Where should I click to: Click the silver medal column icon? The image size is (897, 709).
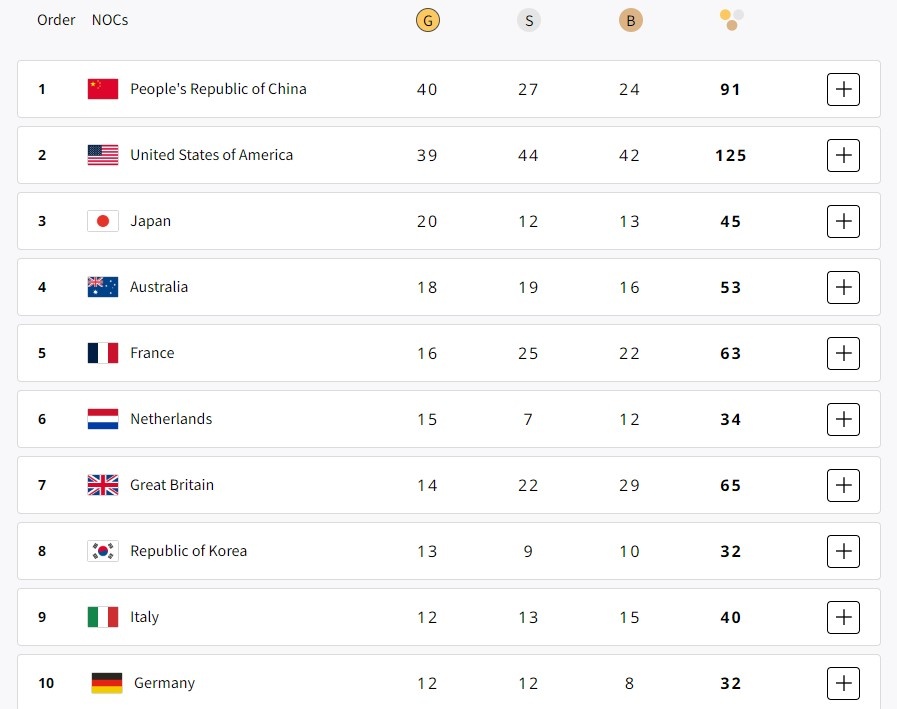click(528, 19)
